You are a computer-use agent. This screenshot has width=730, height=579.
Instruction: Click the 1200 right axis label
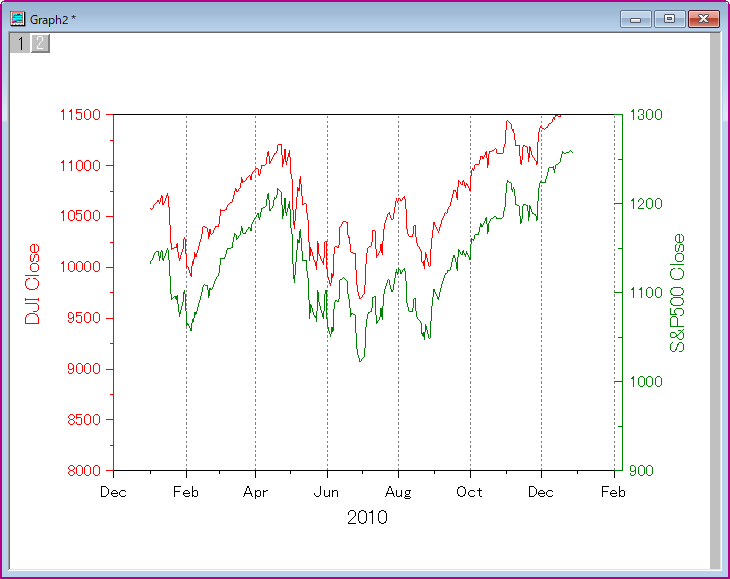pyautogui.click(x=646, y=203)
